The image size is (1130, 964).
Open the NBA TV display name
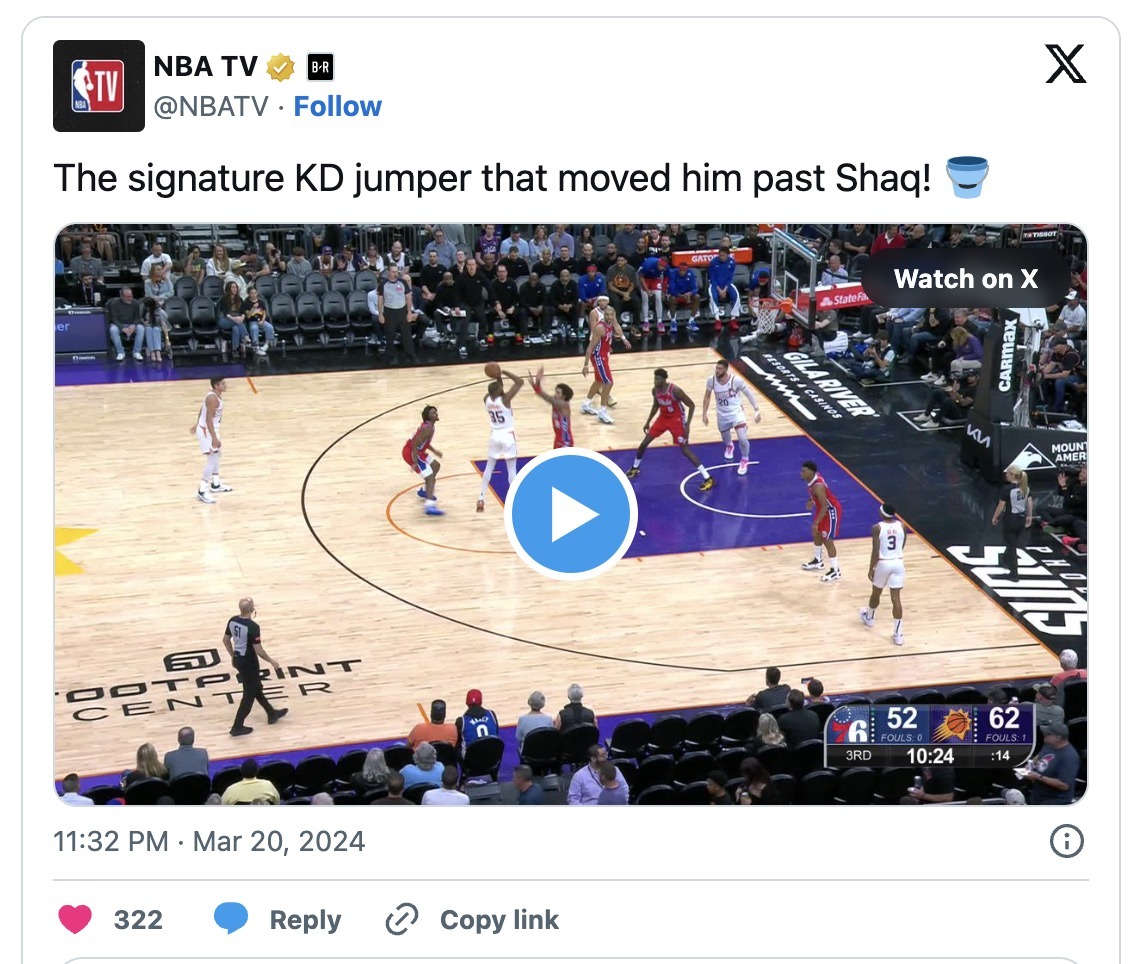[x=205, y=67]
